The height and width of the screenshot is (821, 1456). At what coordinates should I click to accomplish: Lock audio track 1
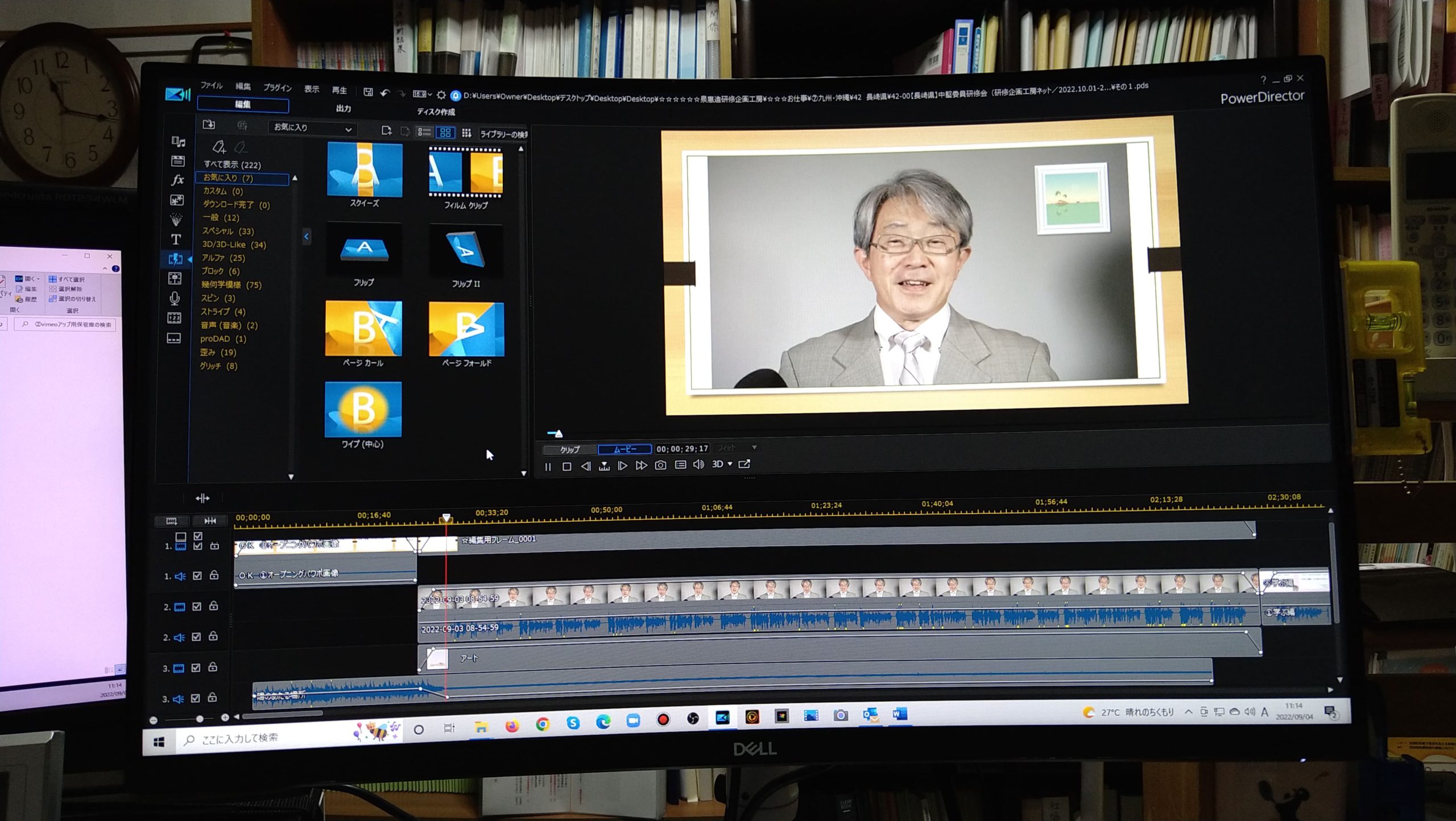click(214, 575)
